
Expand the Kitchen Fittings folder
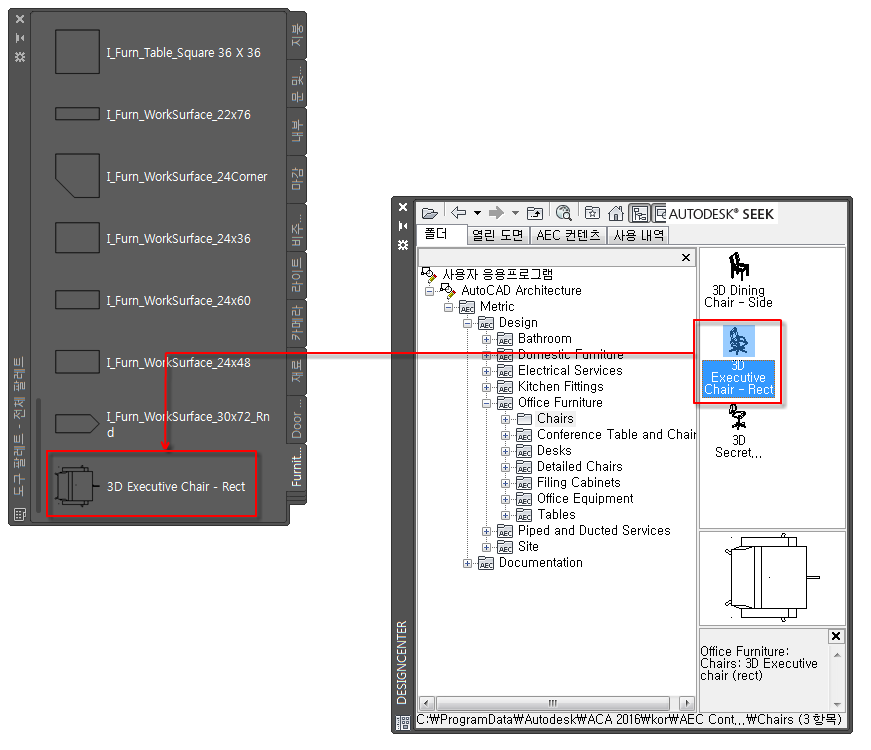pos(487,387)
